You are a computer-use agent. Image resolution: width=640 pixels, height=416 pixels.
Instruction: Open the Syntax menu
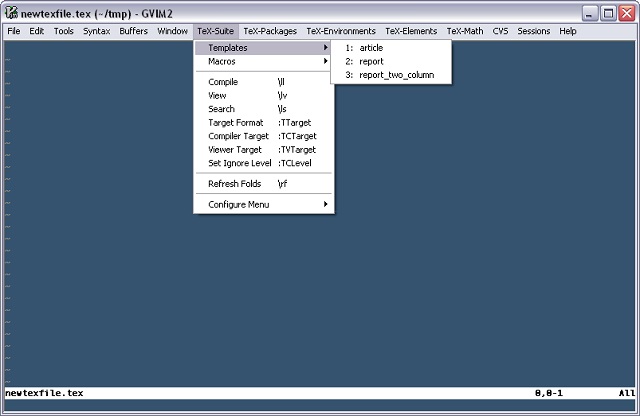pyautogui.click(x=96, y=31)
